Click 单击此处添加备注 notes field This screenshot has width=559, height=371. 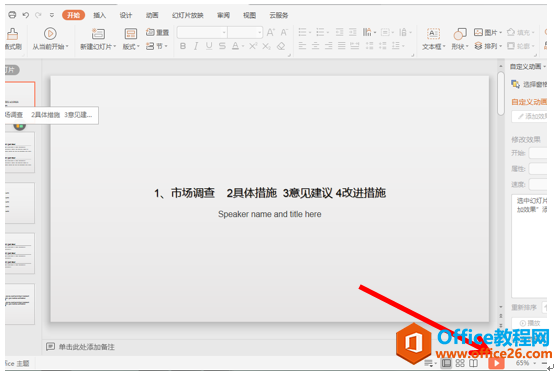pyautogui.click(x=87, y=347)
